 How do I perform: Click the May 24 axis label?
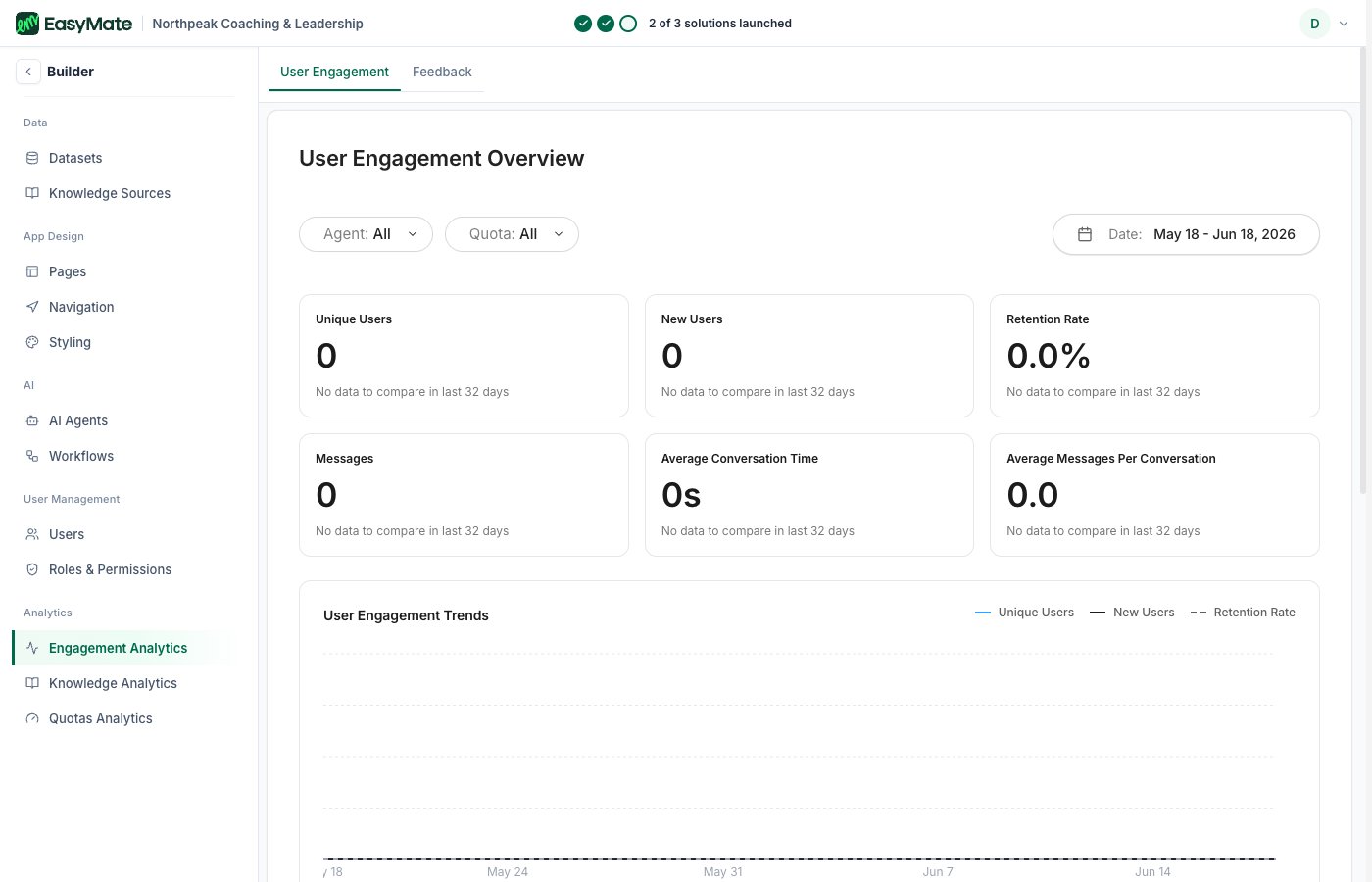click(x=508, y=872)
